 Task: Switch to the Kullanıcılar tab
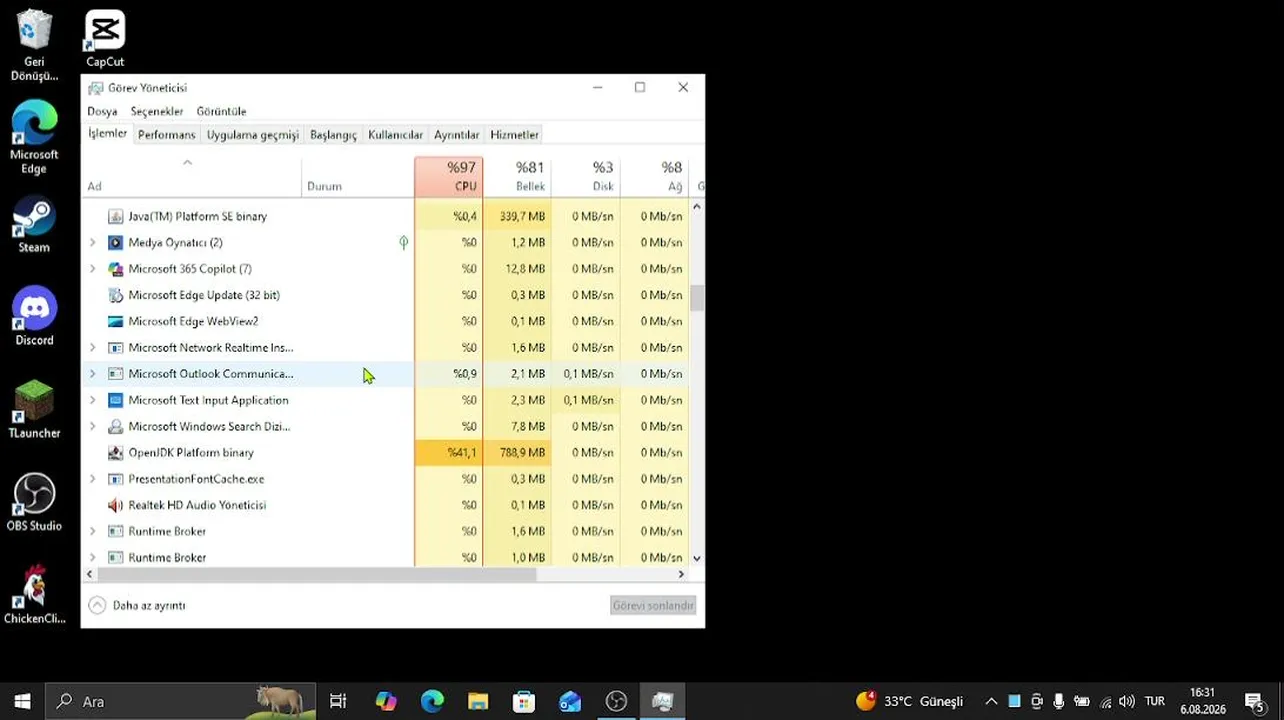tap(395, 135)
